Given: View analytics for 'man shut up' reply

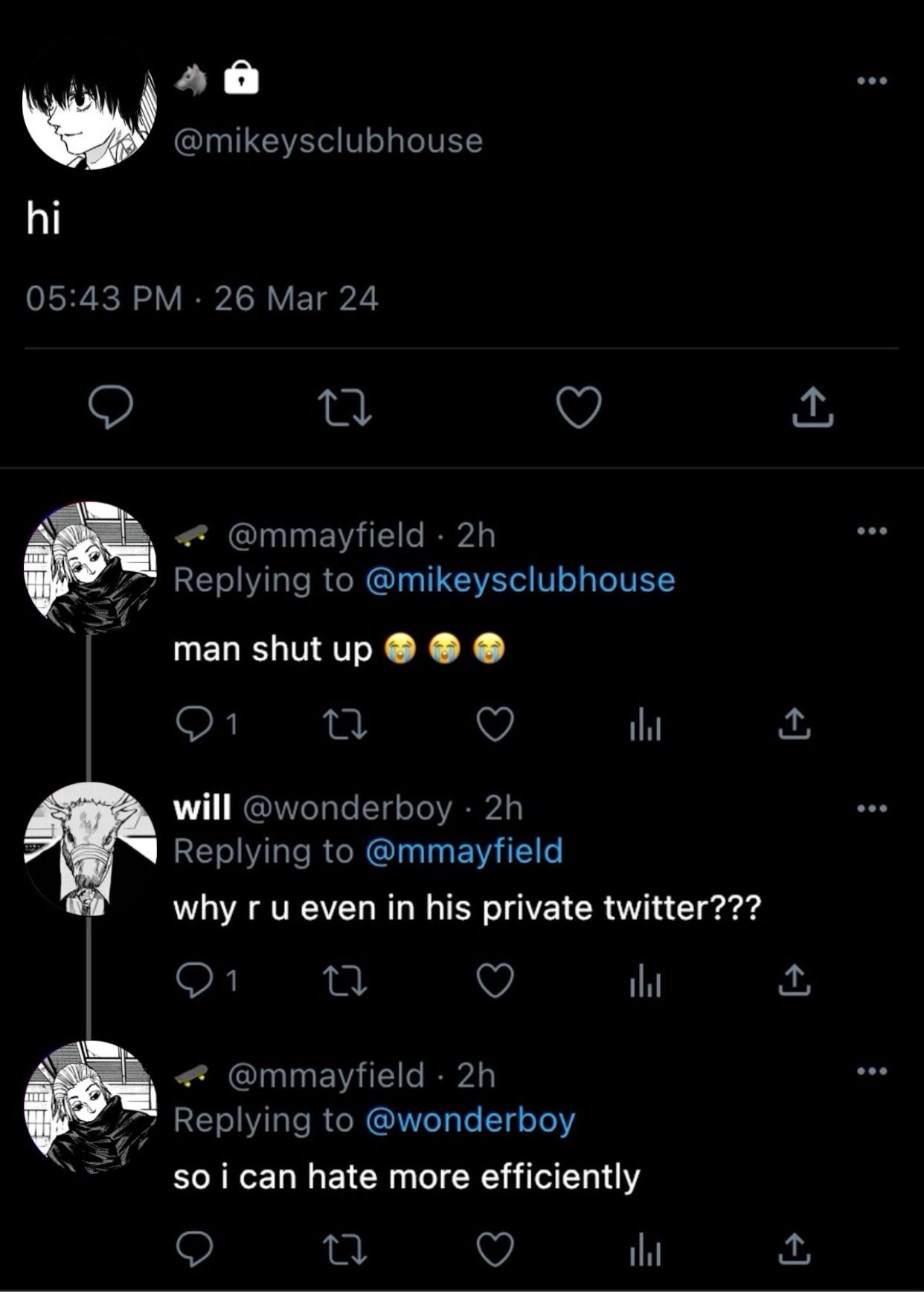Looking at the screenshot, I should (644, 726).
